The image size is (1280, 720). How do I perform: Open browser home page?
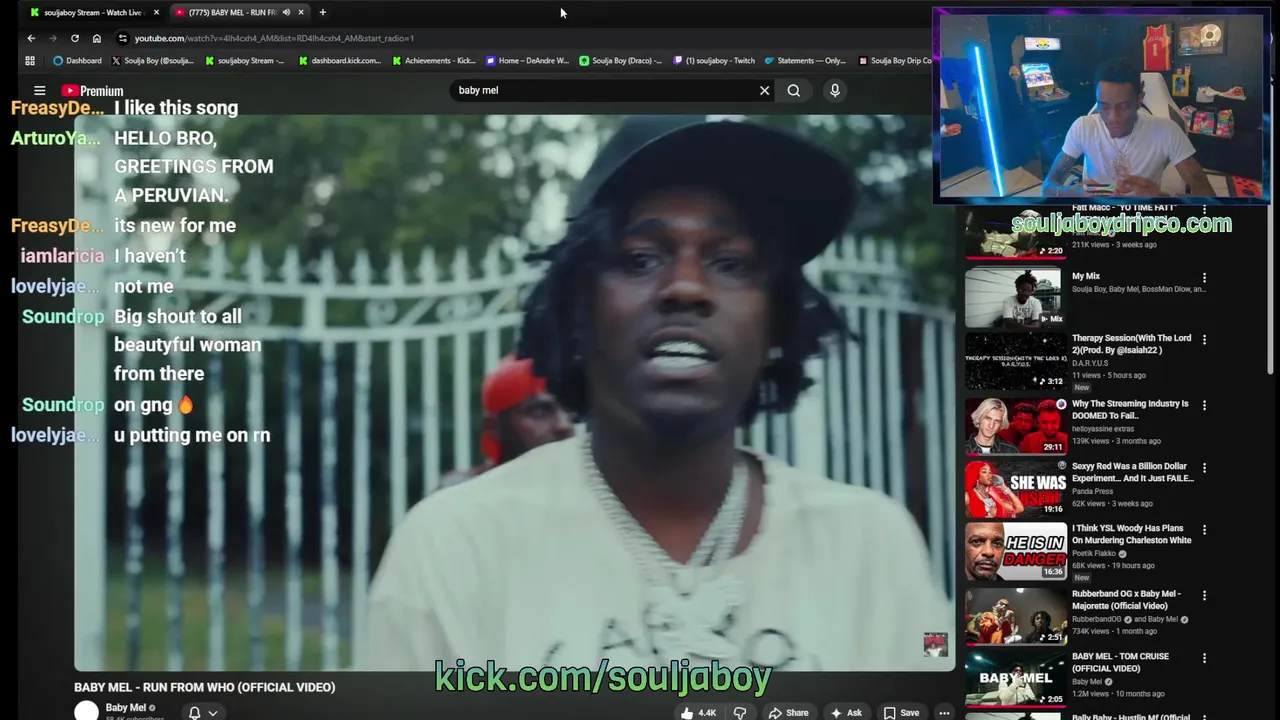coord(96,38)
